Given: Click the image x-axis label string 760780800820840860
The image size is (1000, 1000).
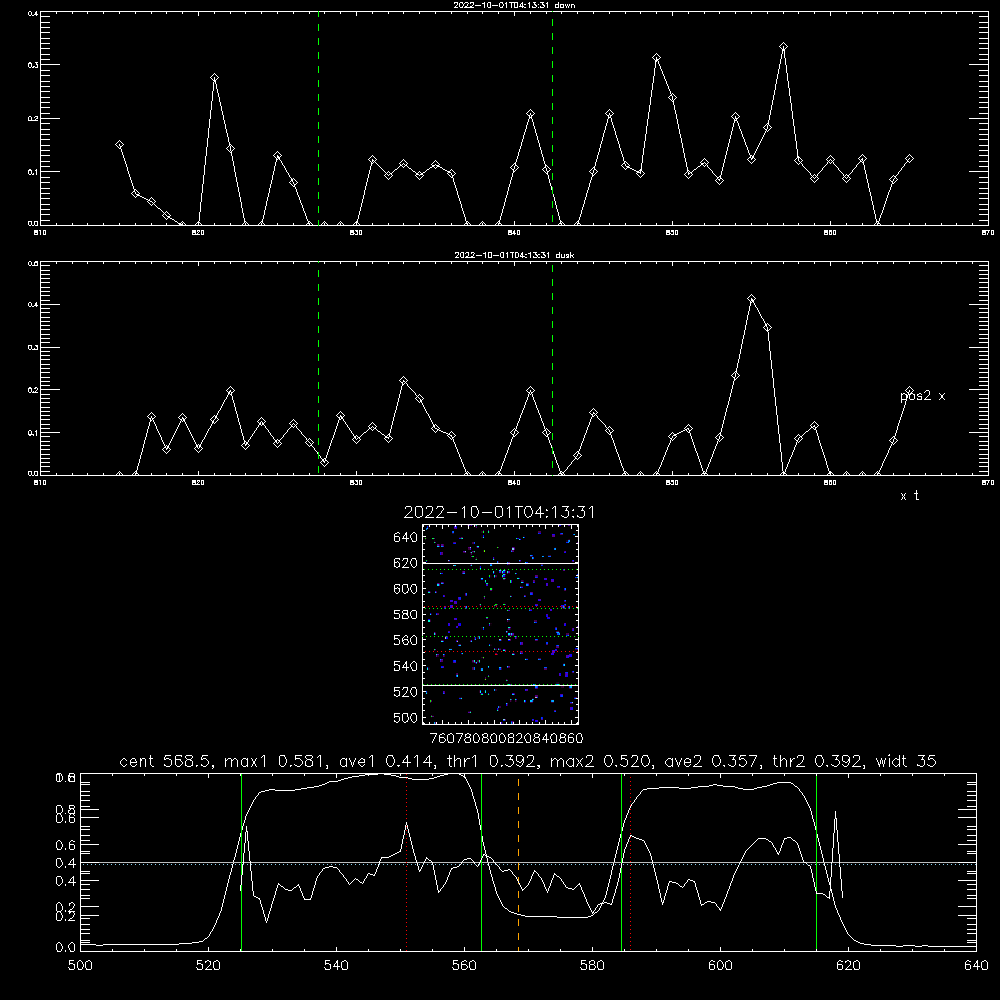Looking at the screenshot, I should [x=506, y=739].
